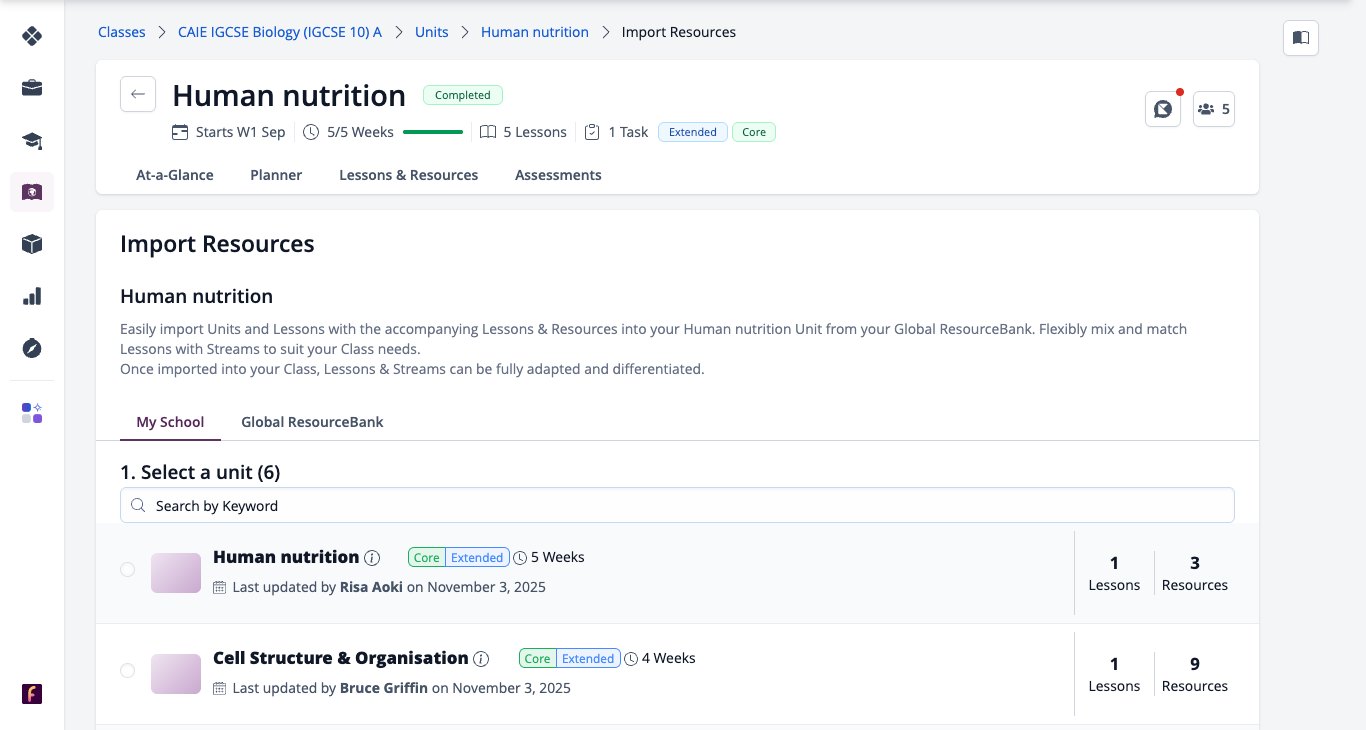This screenshot has height=730, width=1366.
Task: Switch to the At-a-Glance tab
Action: pyautogui.click(x=175, y=175)
